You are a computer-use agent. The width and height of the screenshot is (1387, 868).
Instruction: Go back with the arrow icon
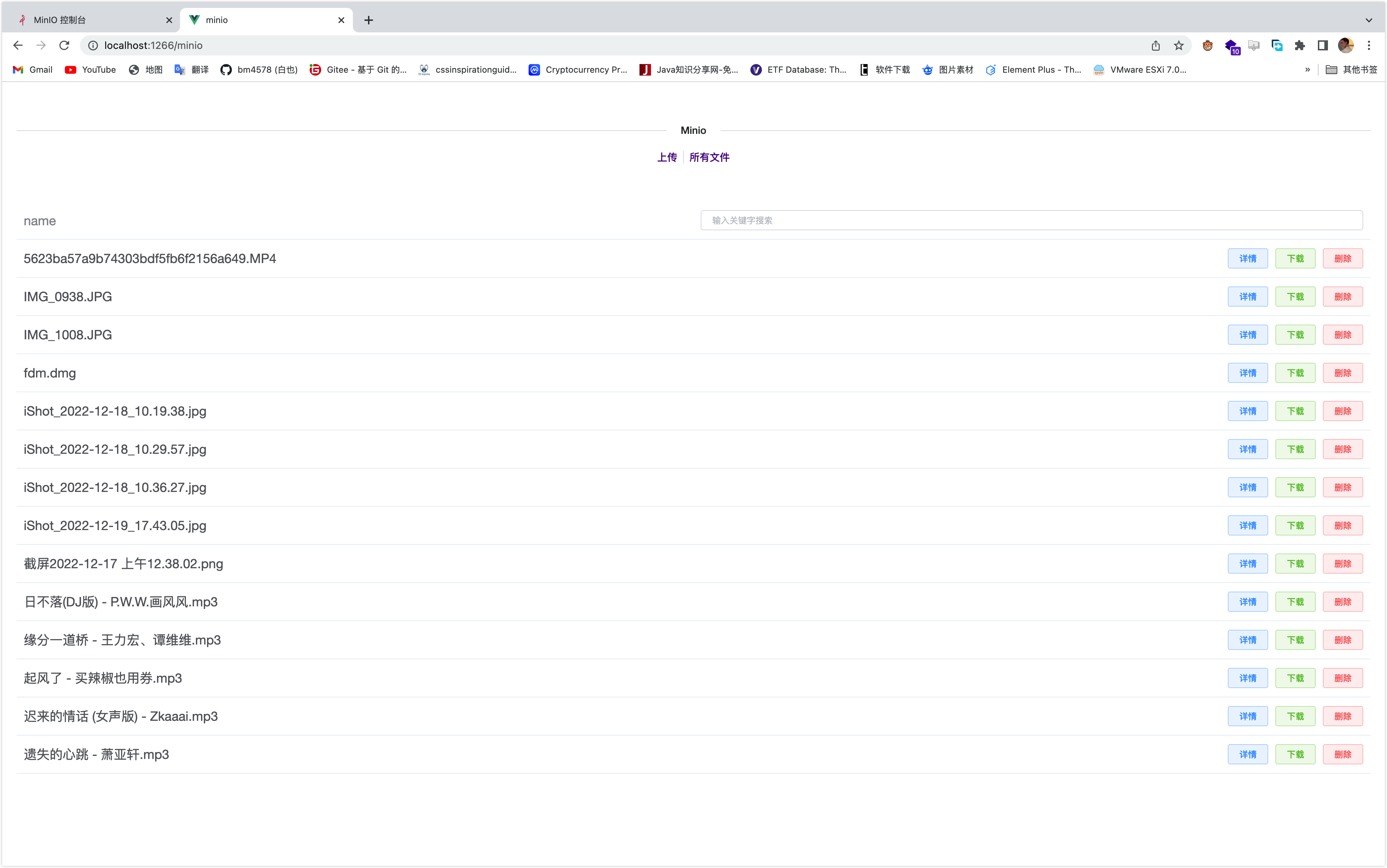(18, 45)
